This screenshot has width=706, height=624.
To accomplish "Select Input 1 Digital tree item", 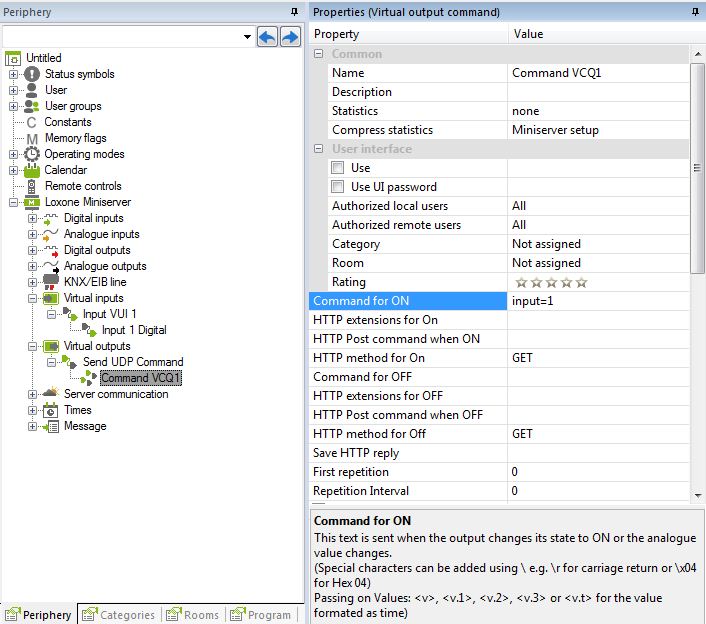I will (134, 330).
